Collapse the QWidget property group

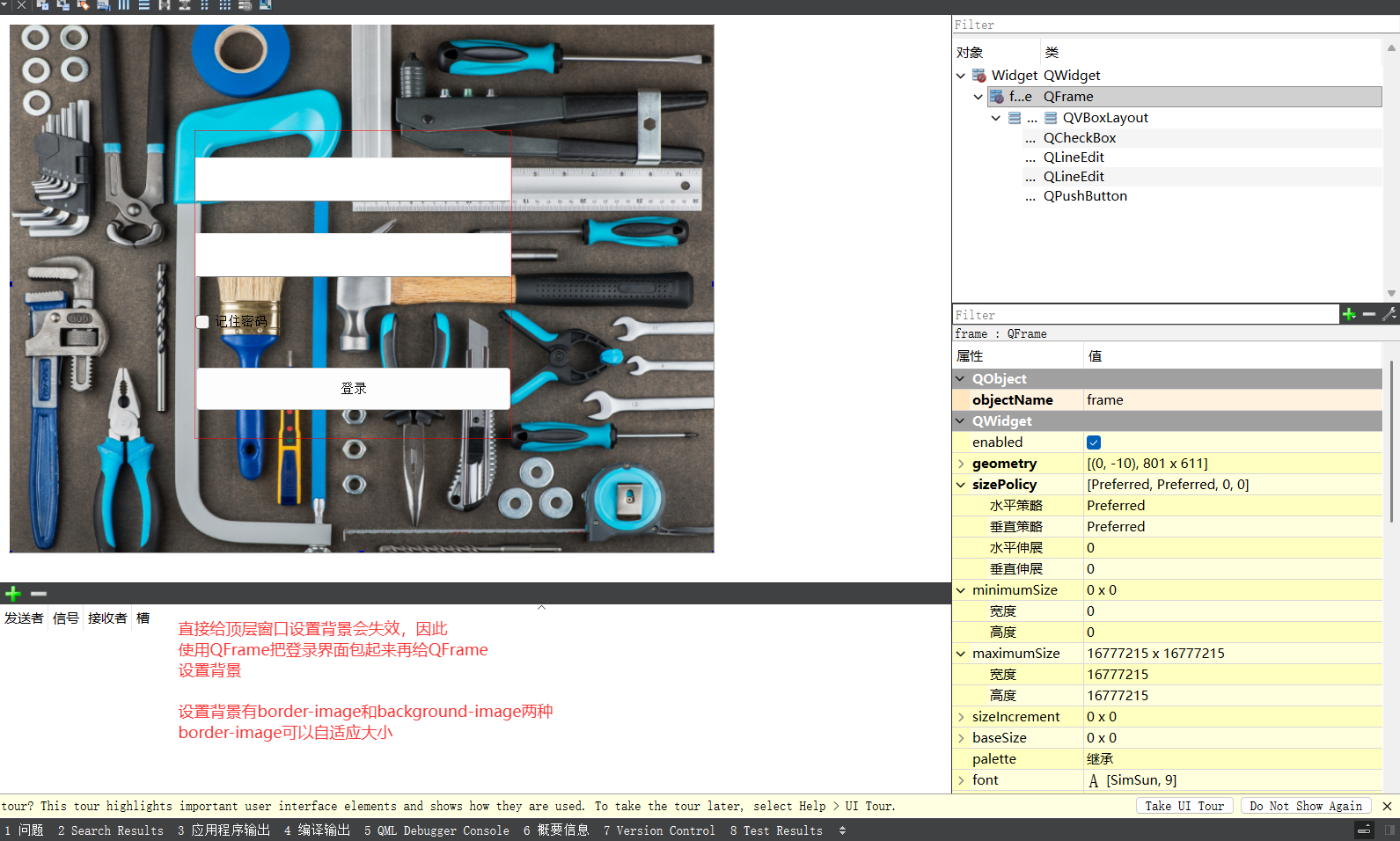pos(961,421)
